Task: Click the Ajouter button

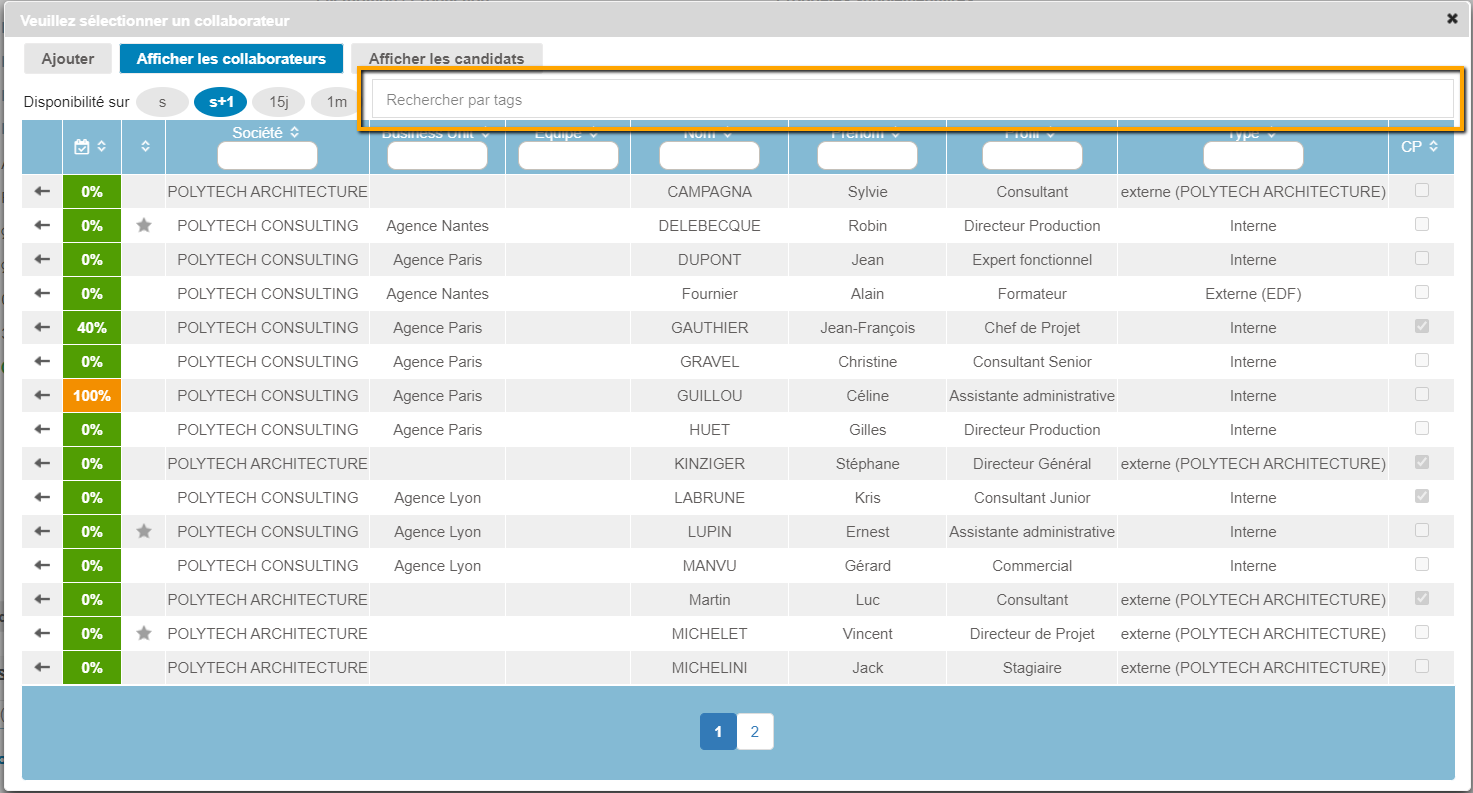Action: 68,59
